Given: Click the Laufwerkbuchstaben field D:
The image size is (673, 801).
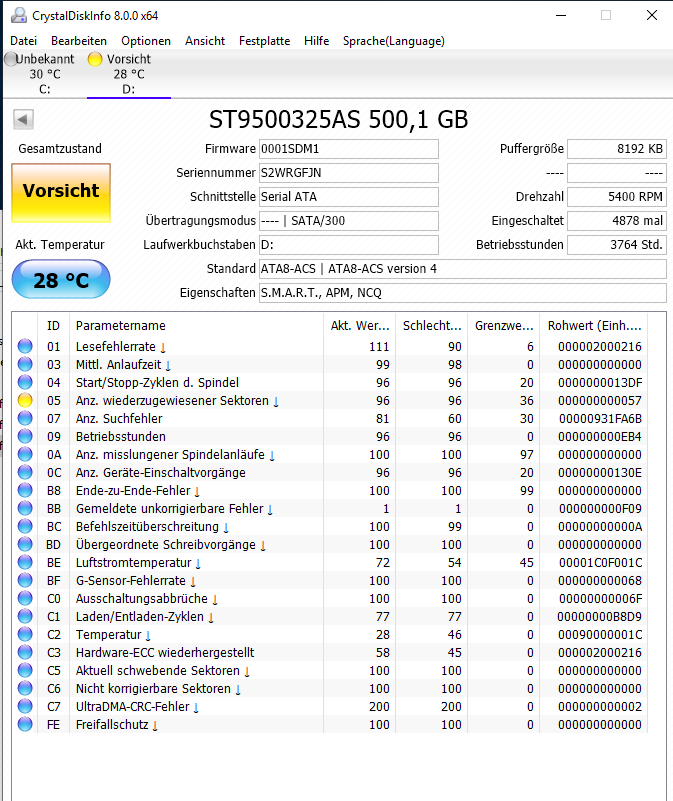Looking at the screenshot, I should [x=349, y=245].
